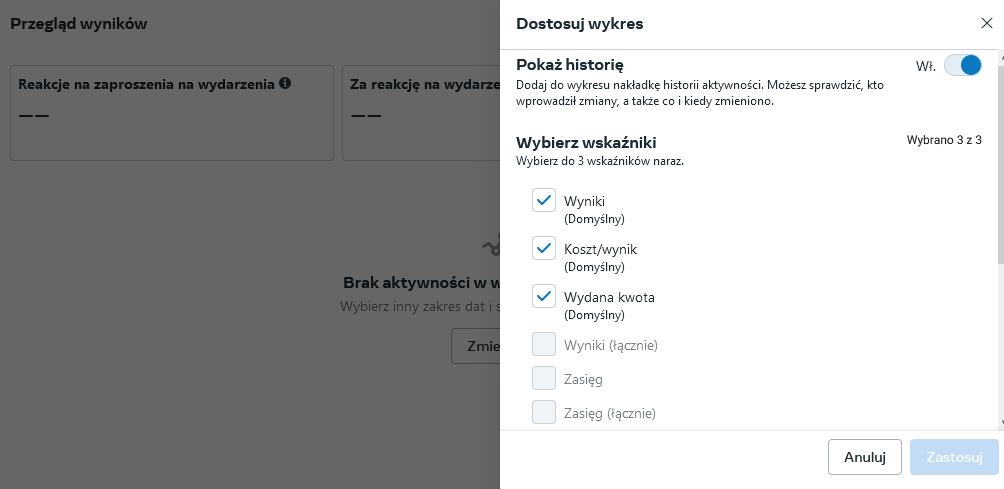
Task: Select the Zasięg checkbox
Action: coord(544,379)
